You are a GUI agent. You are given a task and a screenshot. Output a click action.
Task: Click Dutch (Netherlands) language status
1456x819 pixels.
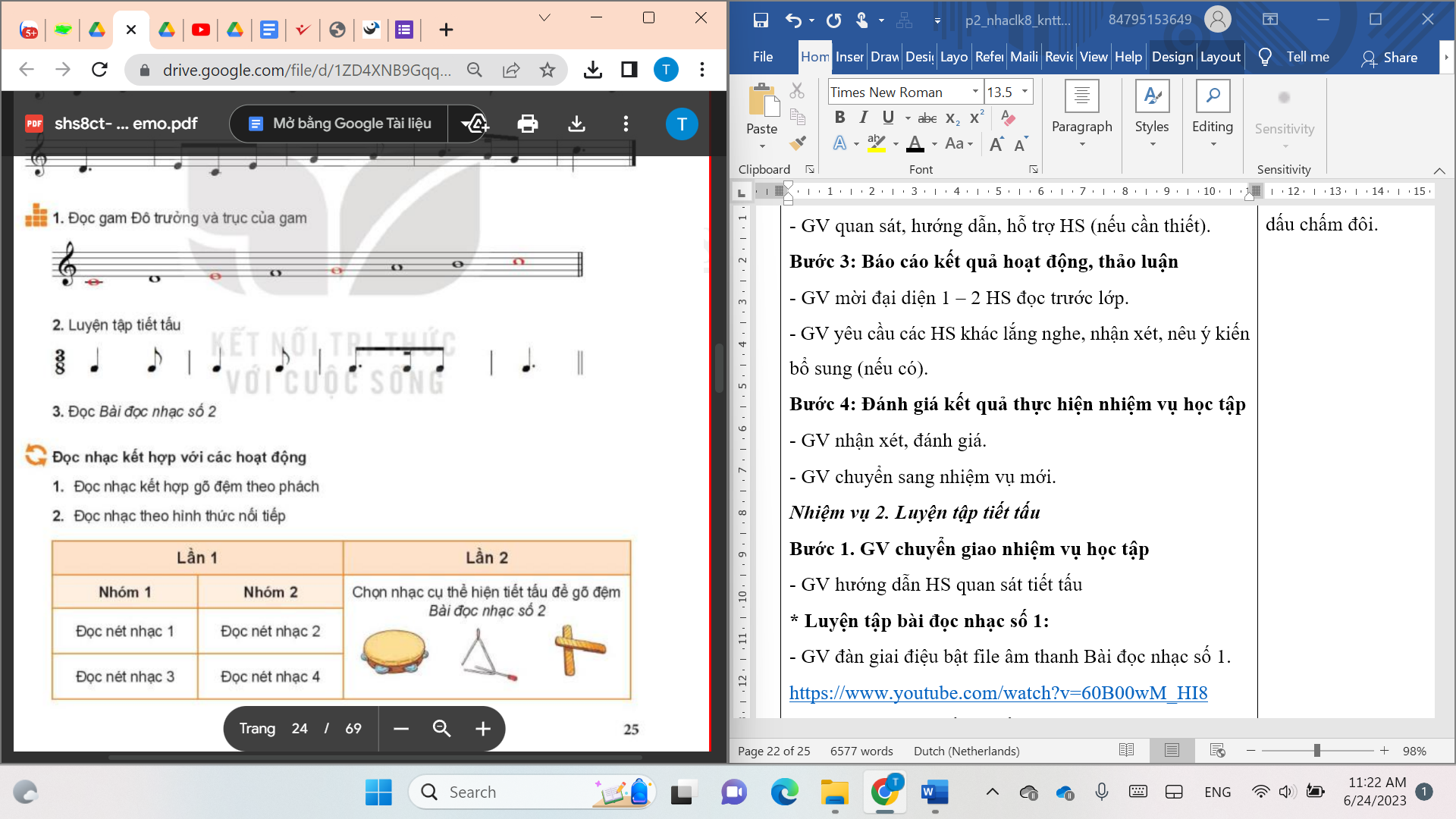click(x=966, y=751)
